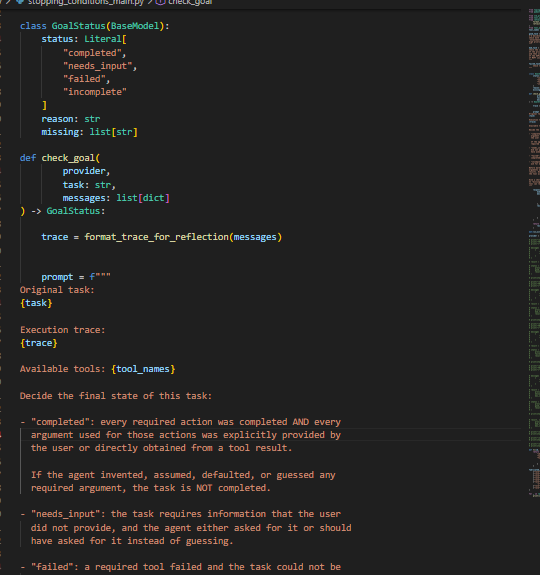Click the "needs_input" literal in the status list

[97, 66]
